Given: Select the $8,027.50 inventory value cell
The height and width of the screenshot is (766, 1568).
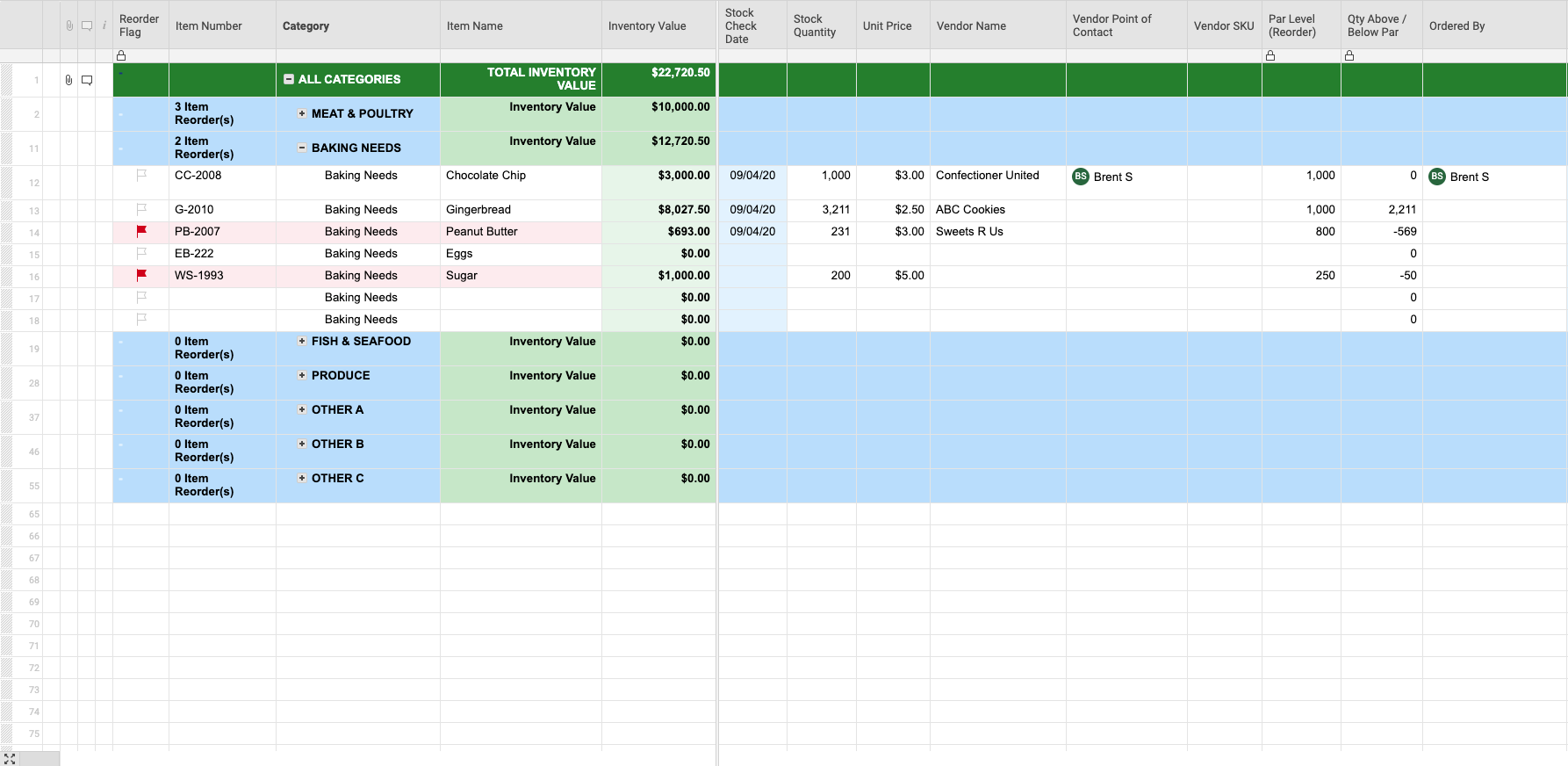Looking at the screenshot, I should (x=658, y=210).
